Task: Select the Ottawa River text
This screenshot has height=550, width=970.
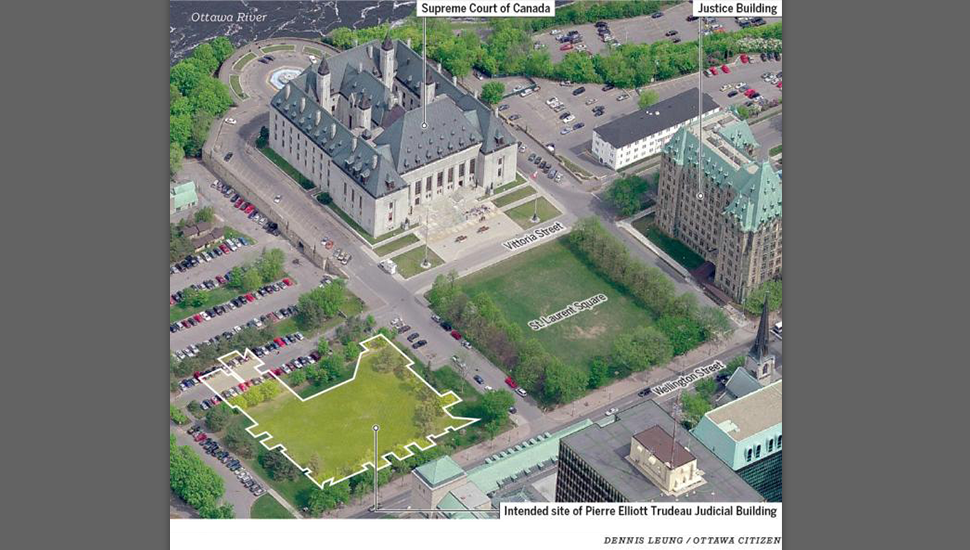Action: pos(228,17)
